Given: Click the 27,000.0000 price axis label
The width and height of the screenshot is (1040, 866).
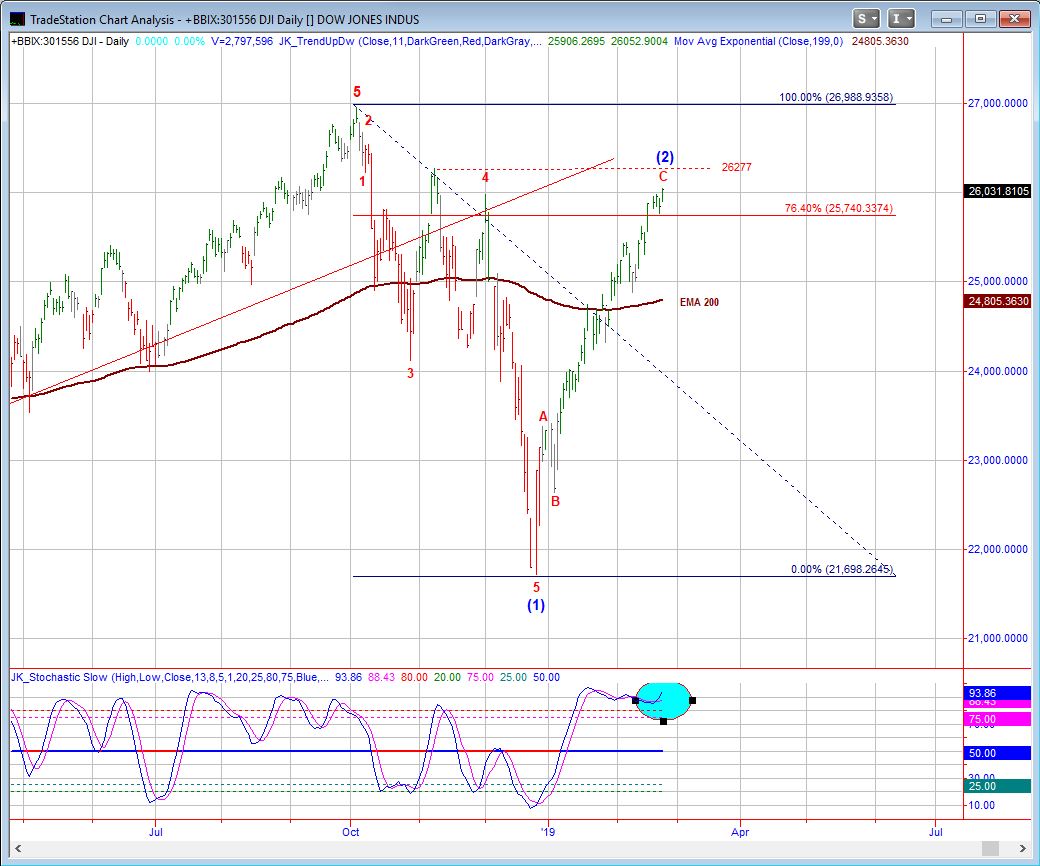Looking at the screenshot, I should tap(998, 103).
